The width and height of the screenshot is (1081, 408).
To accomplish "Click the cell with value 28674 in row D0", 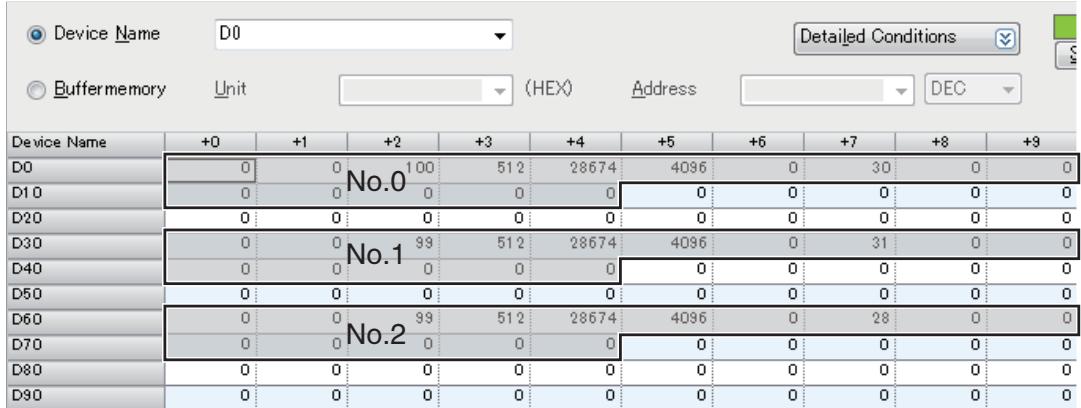I will point(576,167).
